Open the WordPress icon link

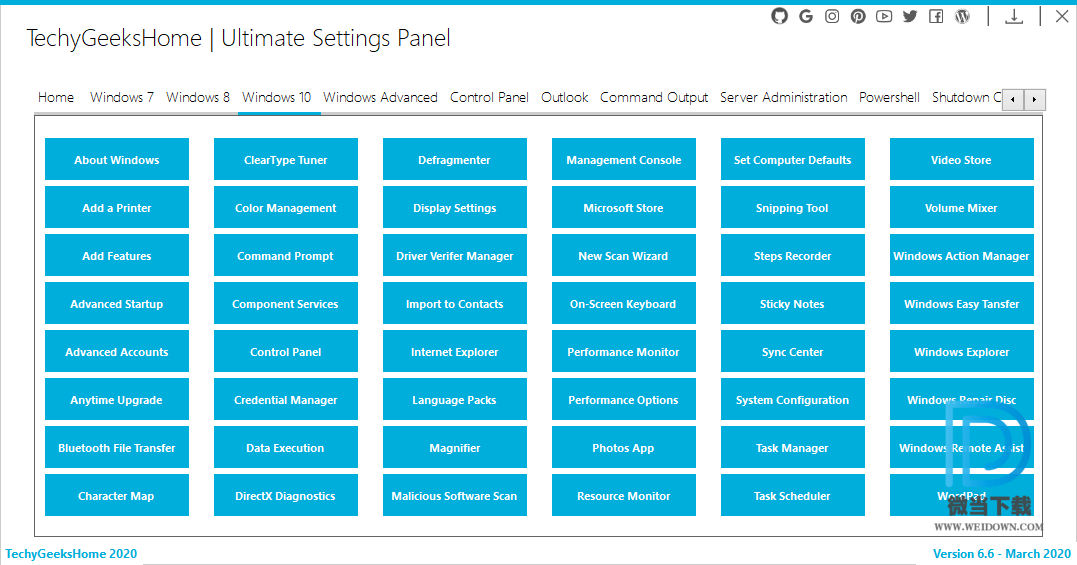(x=962, y=16)
